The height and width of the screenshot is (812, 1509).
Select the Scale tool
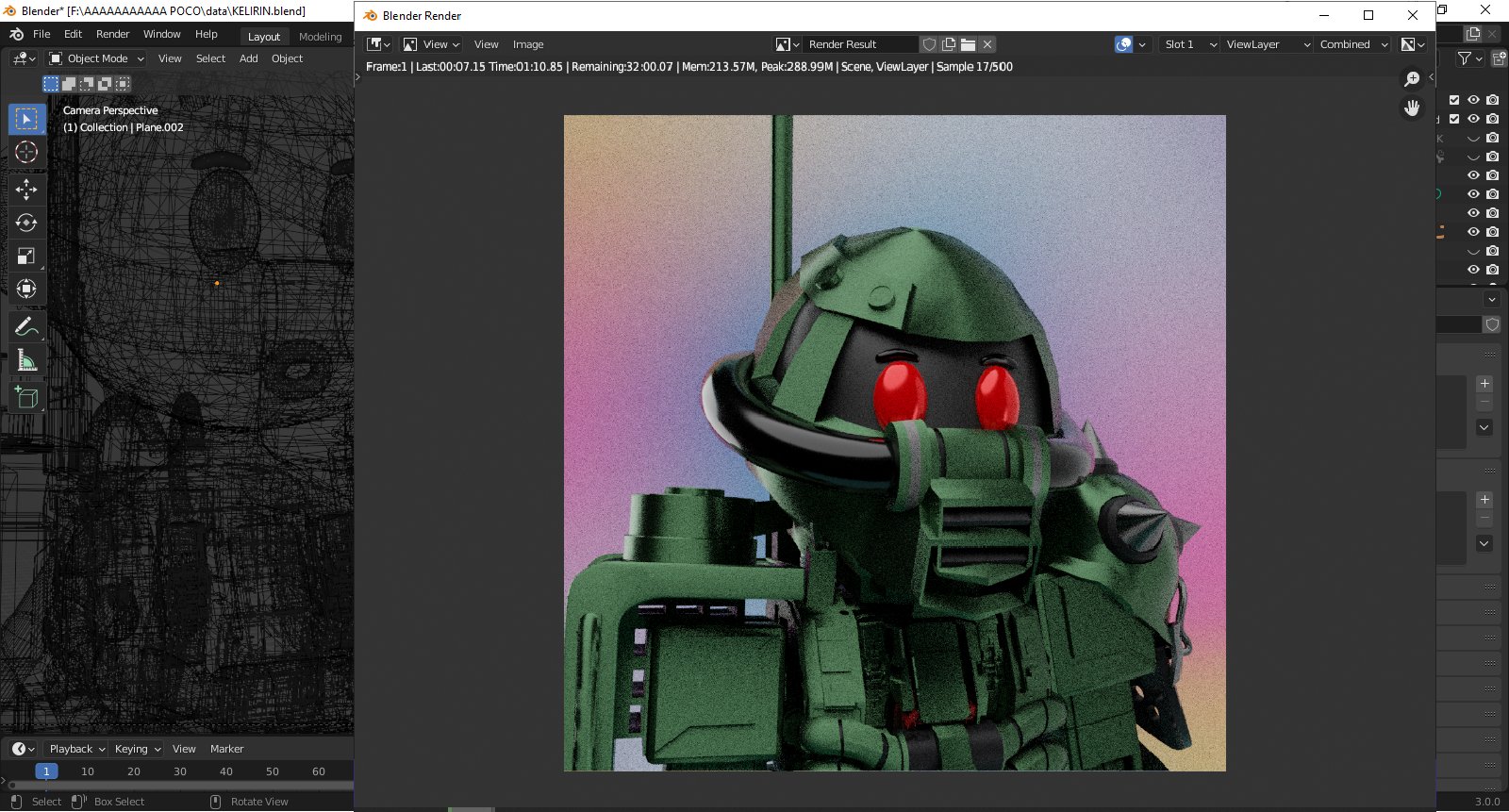pyautogui.click(x=26, y=257)
